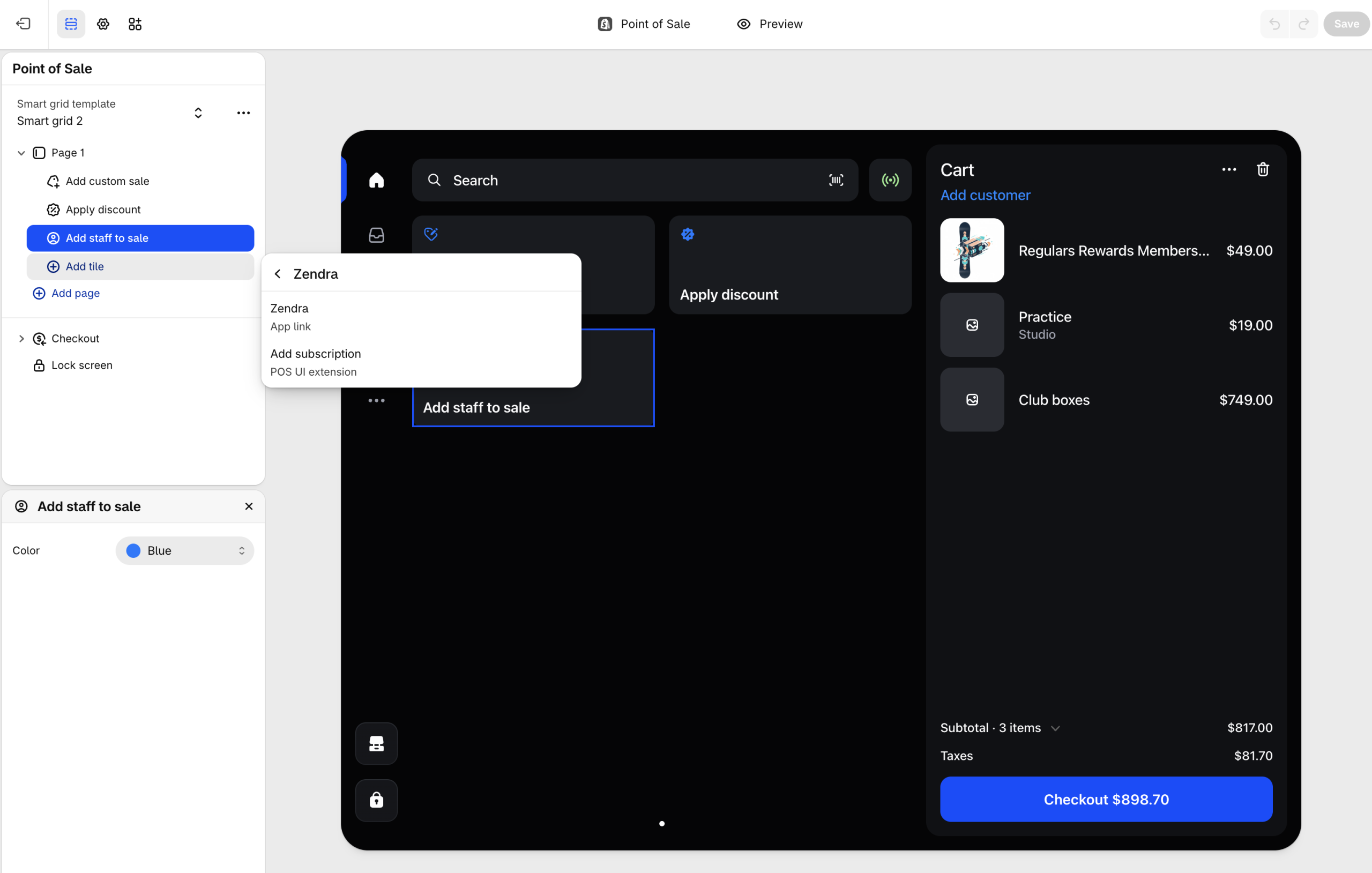Expand the Checkout section
The height and width of the screenshot is (873, 1372).
pyautogui.click(x=21, y=339)
